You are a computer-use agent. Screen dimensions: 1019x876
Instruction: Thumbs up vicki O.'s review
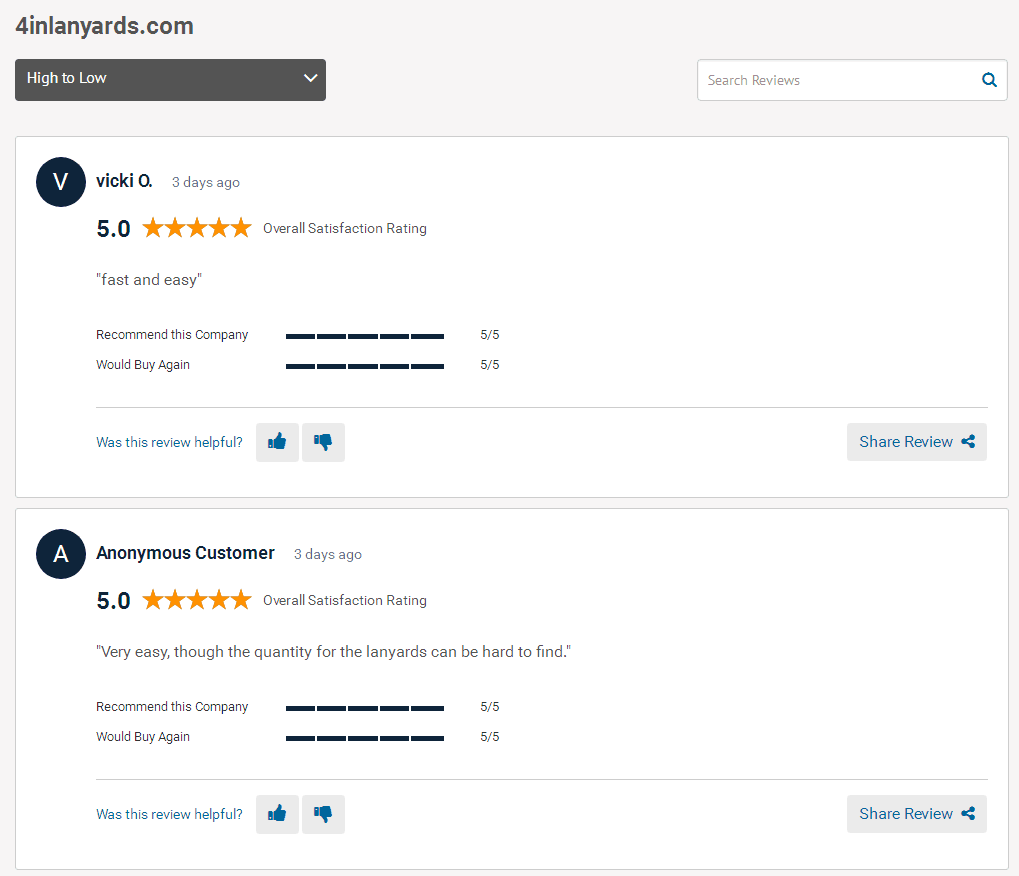pyautogui.click(x=277, y=443)
